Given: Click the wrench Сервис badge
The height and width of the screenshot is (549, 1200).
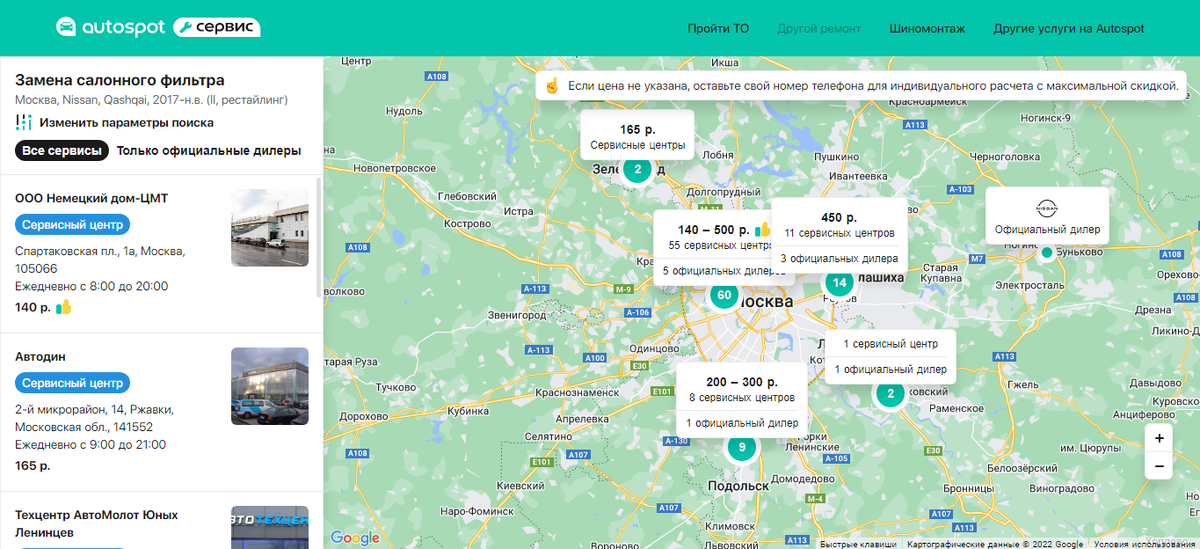Looking at the screenshot, I should coord(217,28).
